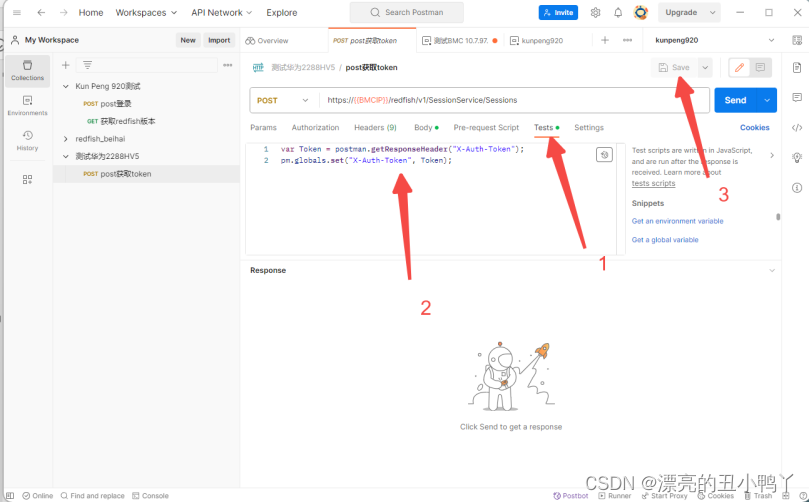Open Postbot from the status bar
809x502 pixels.
571,496
